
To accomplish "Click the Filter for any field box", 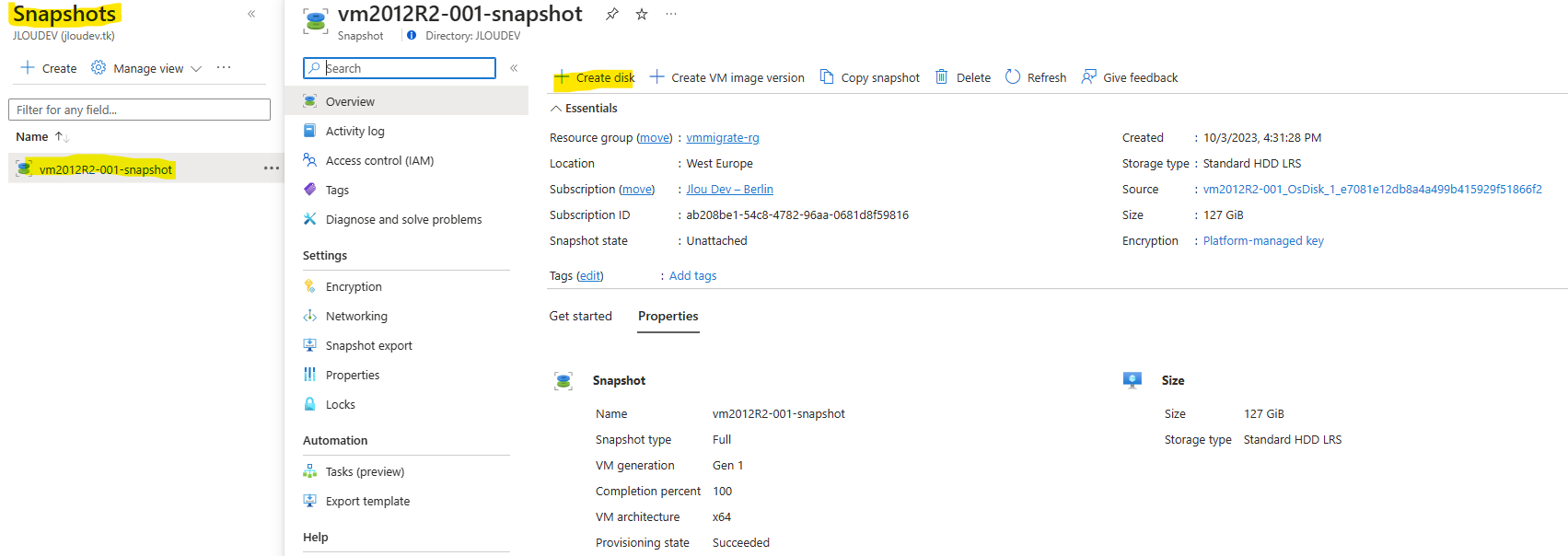I will [139, 110].
